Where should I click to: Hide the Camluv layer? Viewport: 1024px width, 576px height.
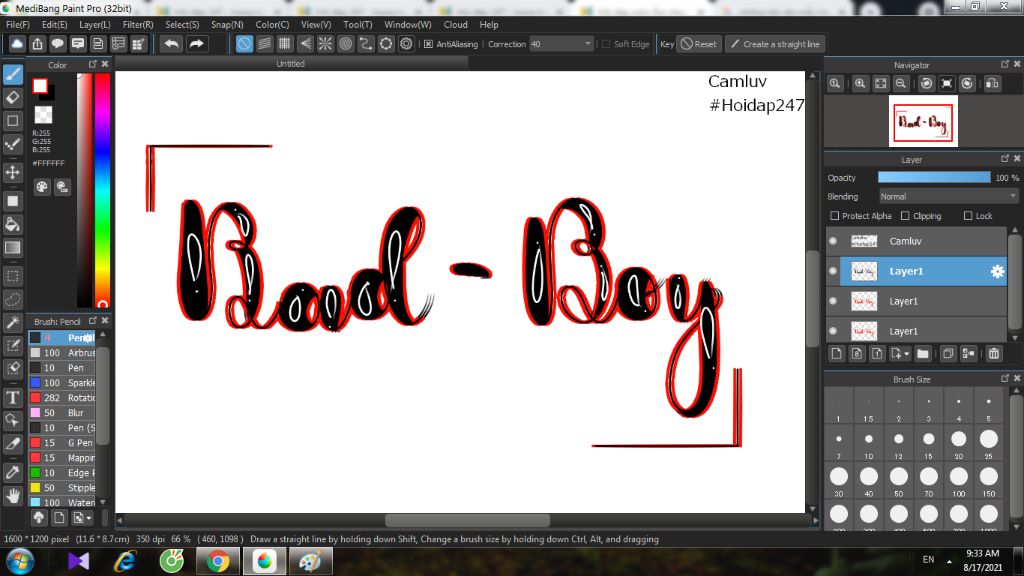833,241
